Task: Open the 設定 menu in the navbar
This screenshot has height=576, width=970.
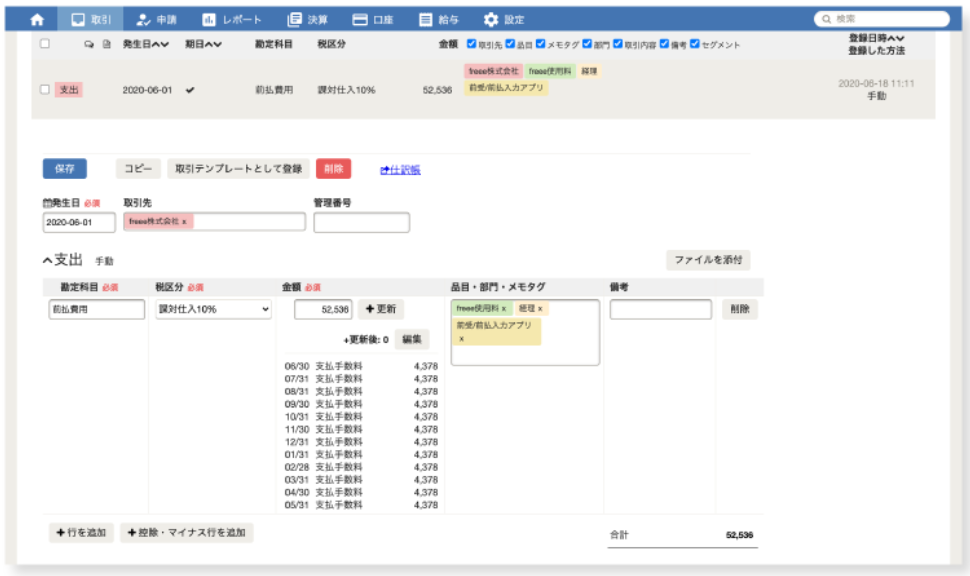Action: [x=503, y=19]
